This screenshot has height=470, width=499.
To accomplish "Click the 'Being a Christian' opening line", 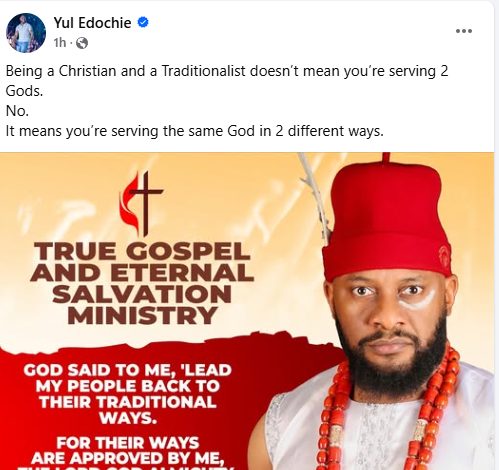I will coord(227,71).
